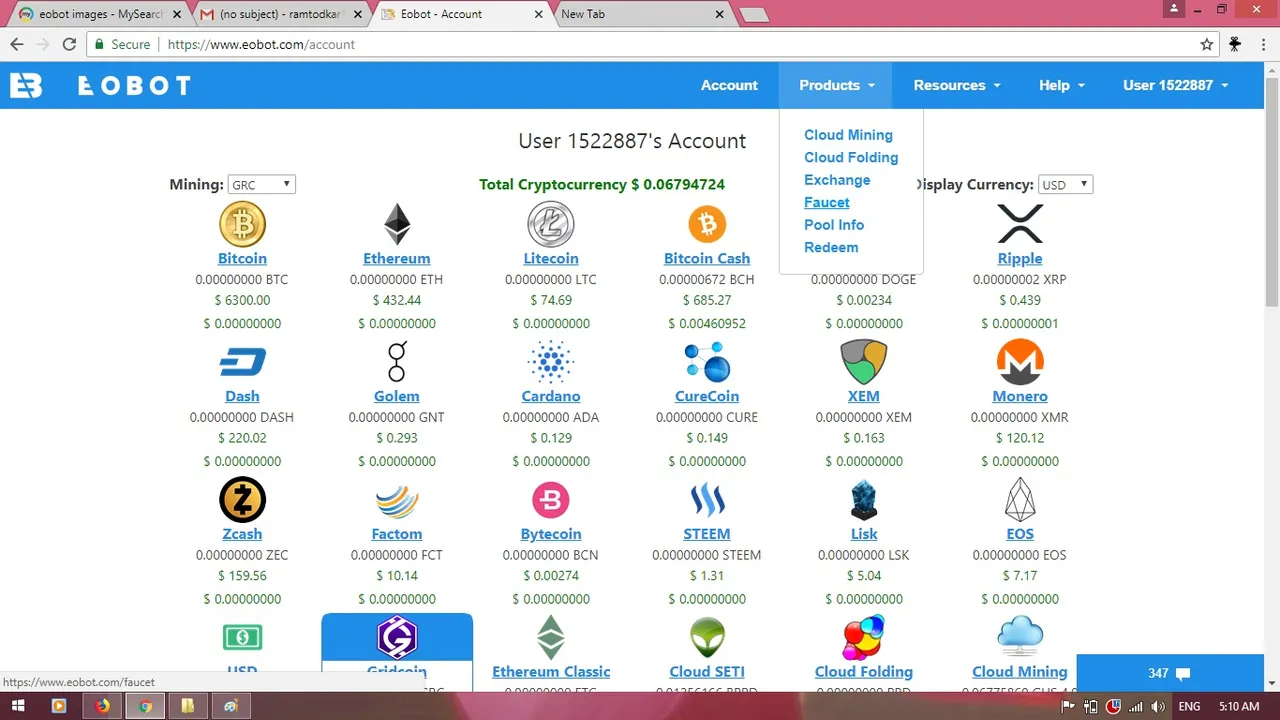Choose Faucet in Products menu
This screenshot has width=1280, height=720.
pos(827,202)
